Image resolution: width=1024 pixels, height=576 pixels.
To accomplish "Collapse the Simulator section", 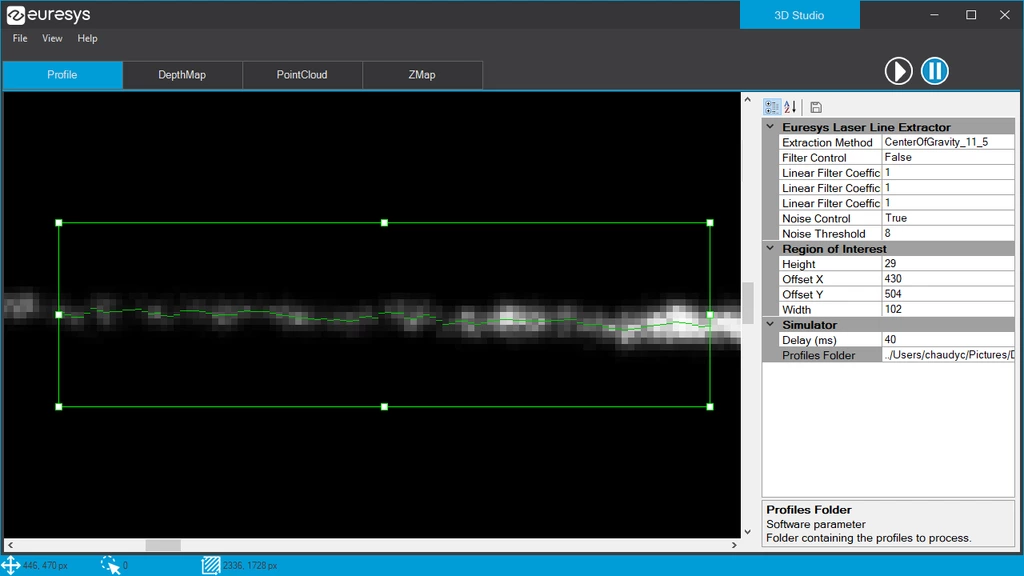I will pos(770,324).
